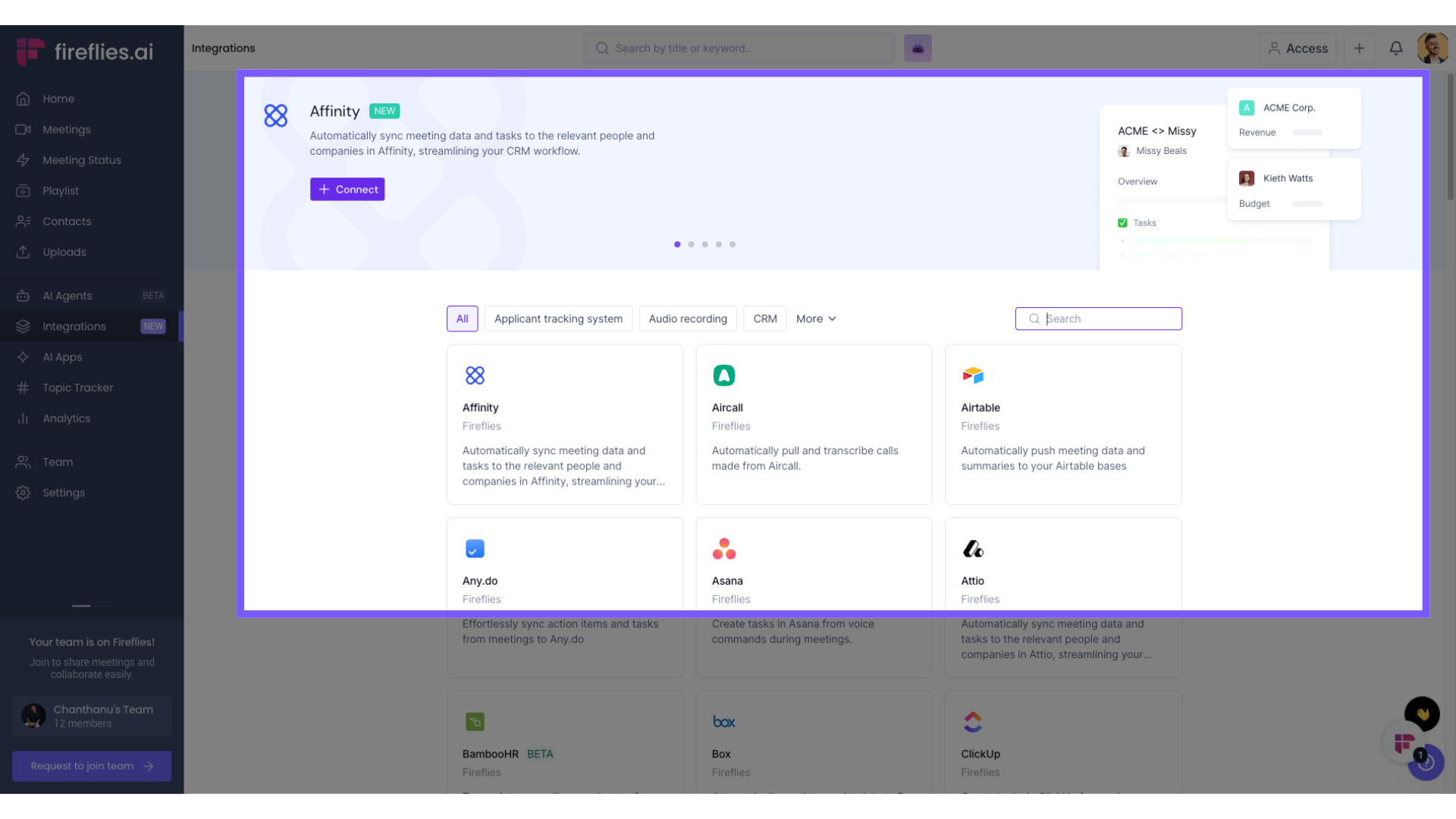This screenshot has width=1456, height=819.
Task: Click the Fireflies bot icon beside search
Action: (x=918, y=48)
